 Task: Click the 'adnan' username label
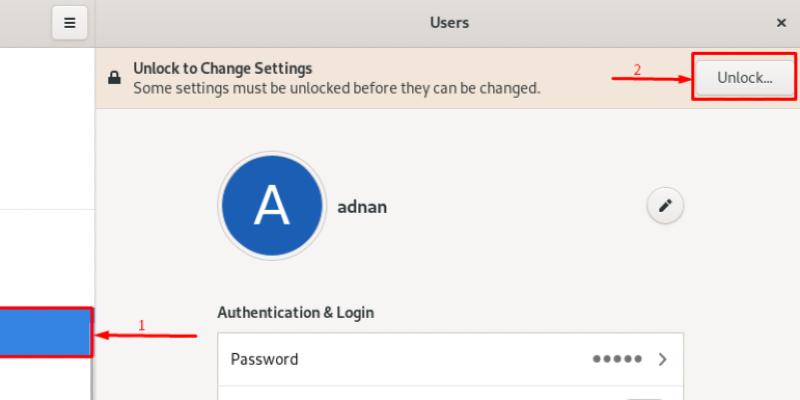pyautogui.click(x=361, y=207)
